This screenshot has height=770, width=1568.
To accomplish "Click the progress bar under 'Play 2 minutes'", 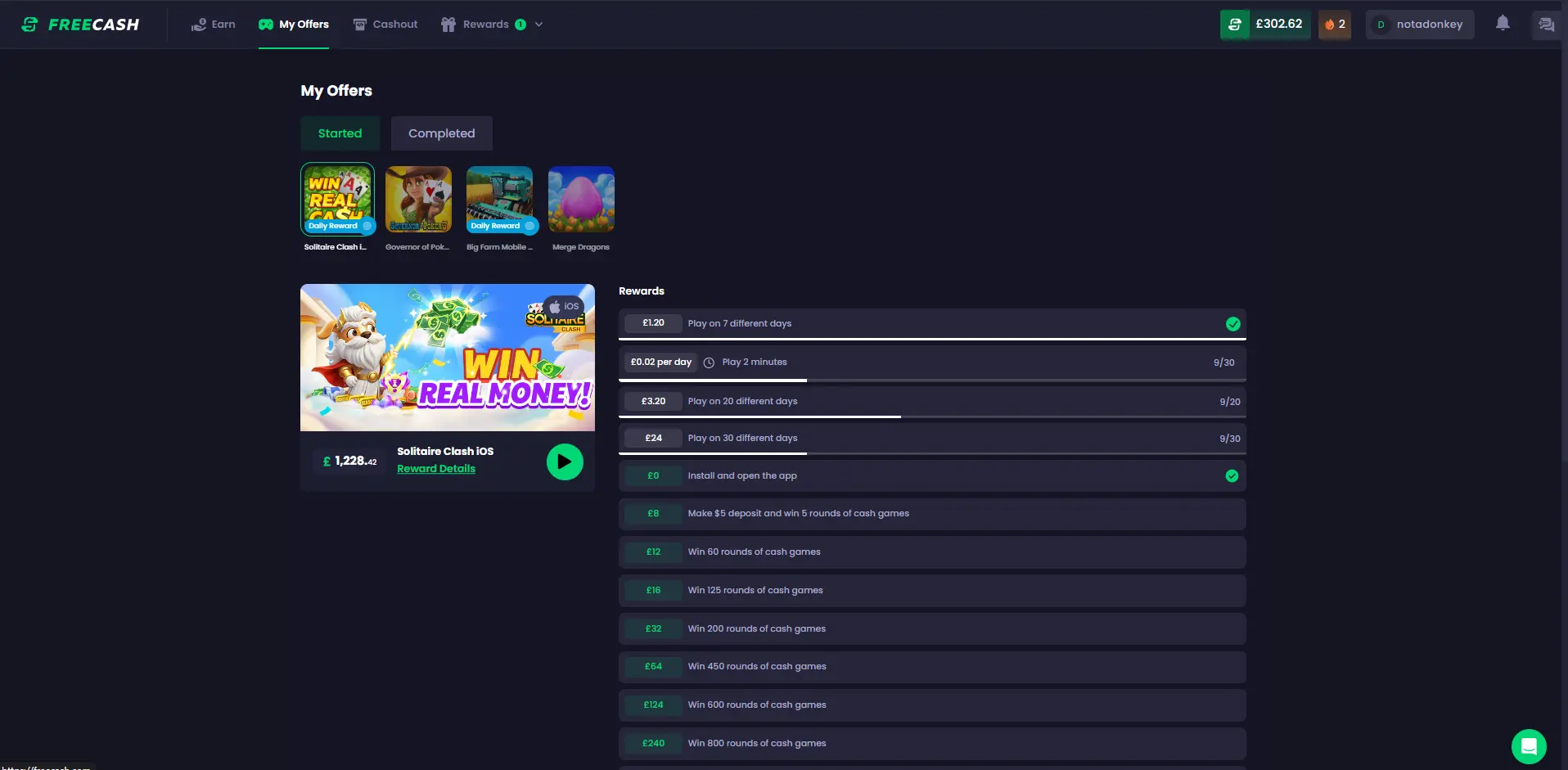I will coord(932,380).
